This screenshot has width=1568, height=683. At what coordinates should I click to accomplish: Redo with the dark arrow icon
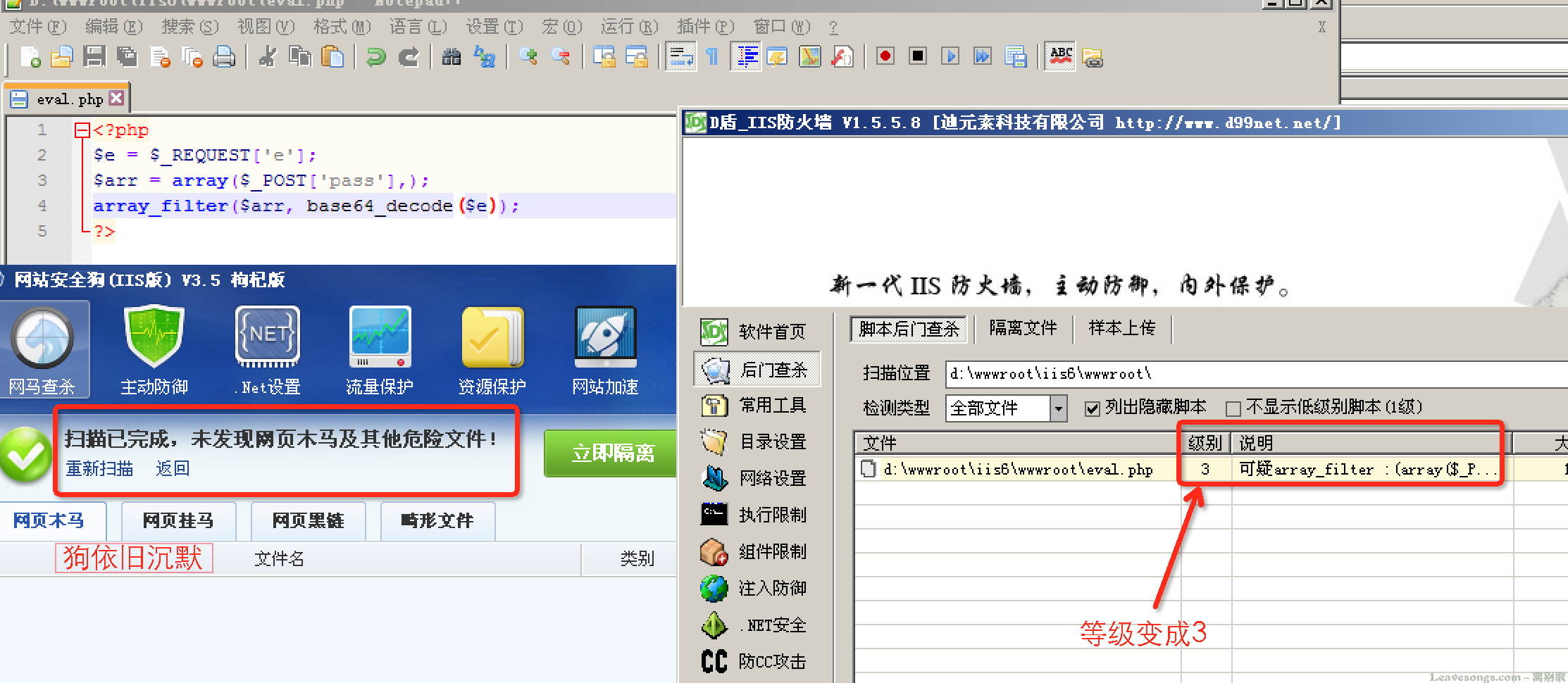pyautogui.click(x=409, y=56)
